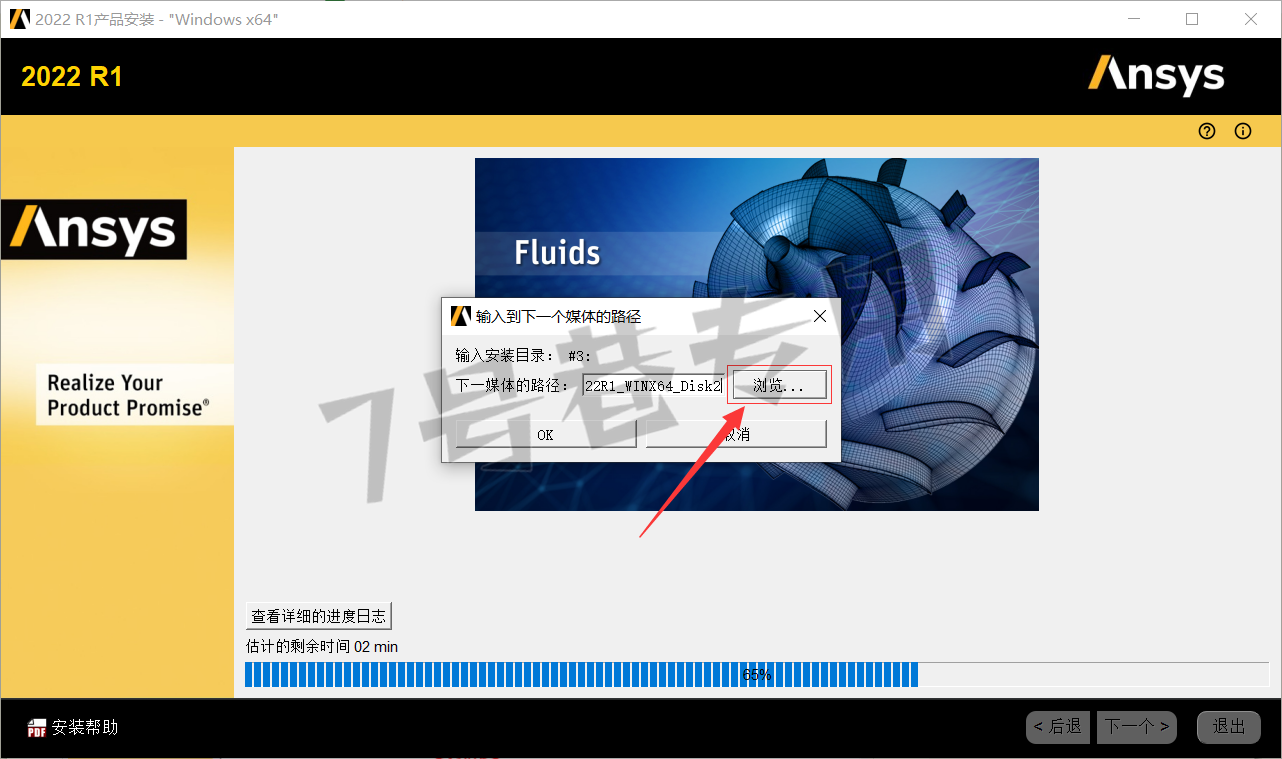Click the blue installation progress bar
Image resolution: width=1282 pixels, height=759 pixels.
coord(757,675)
